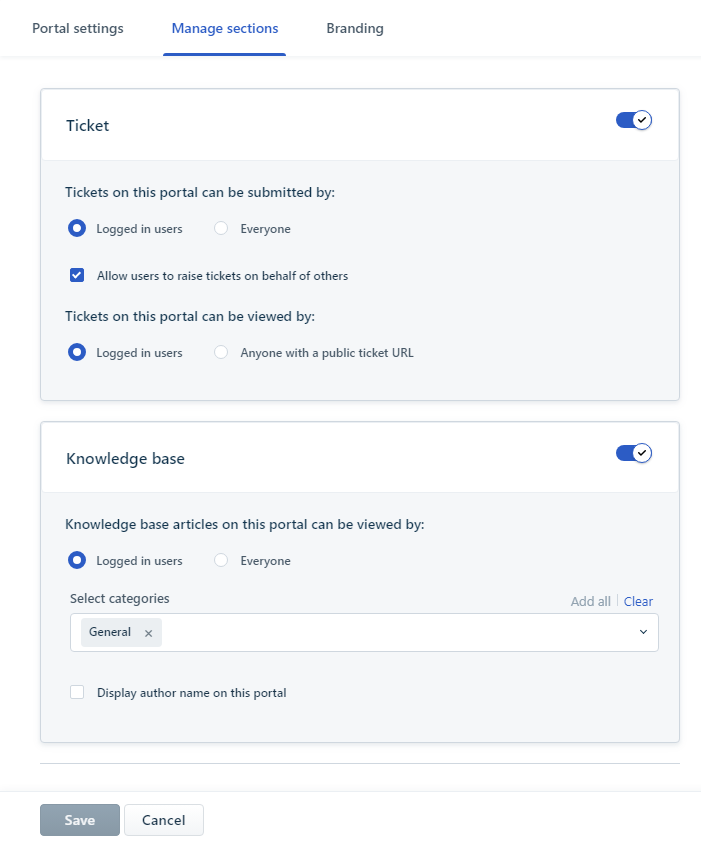Screen dimensions: 701x848
Task: Uncheck Allow users to raise tickets on behalf
Action: click(77, 275)
